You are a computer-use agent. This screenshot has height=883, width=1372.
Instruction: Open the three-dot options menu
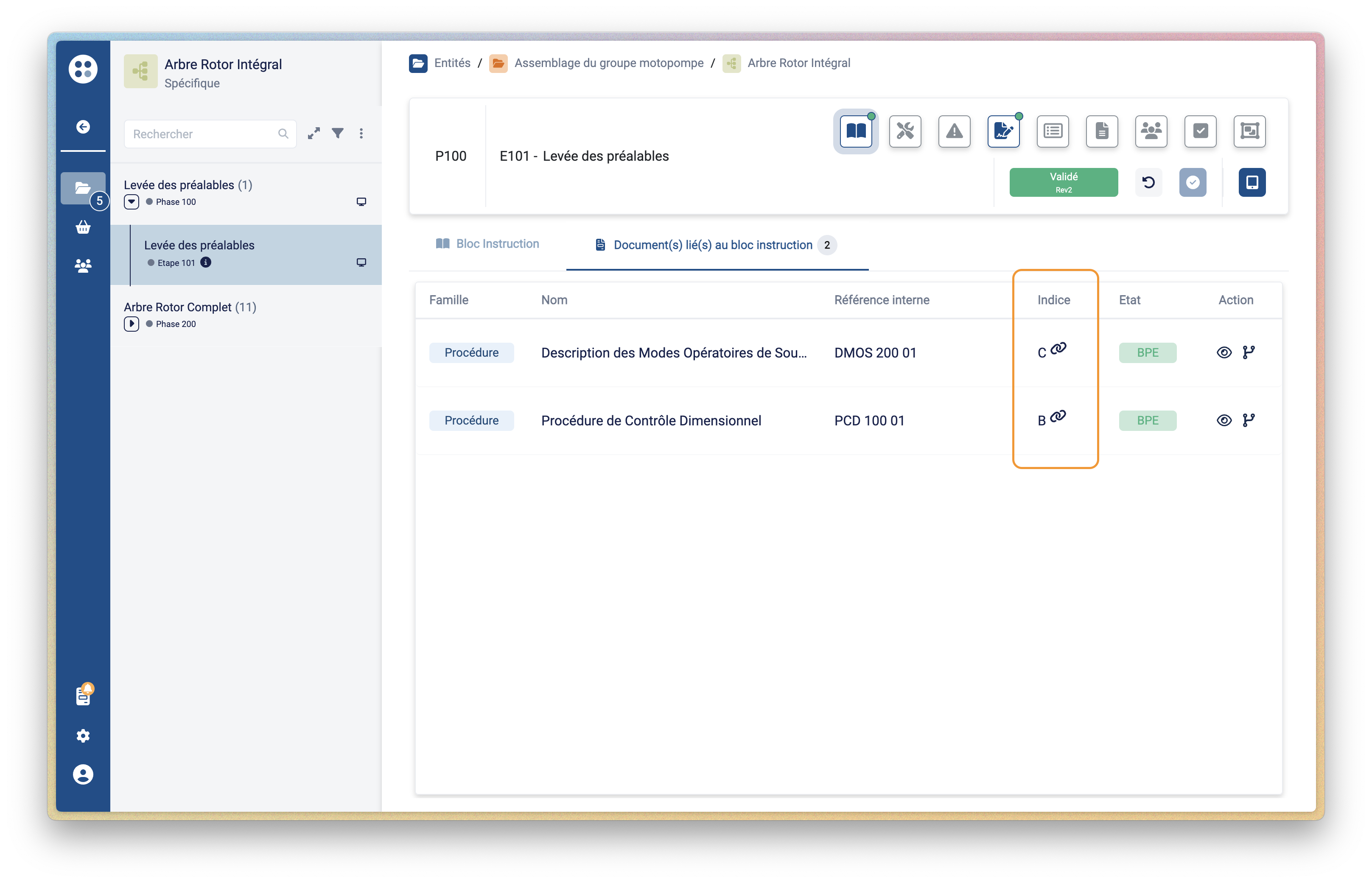(361, 134)
